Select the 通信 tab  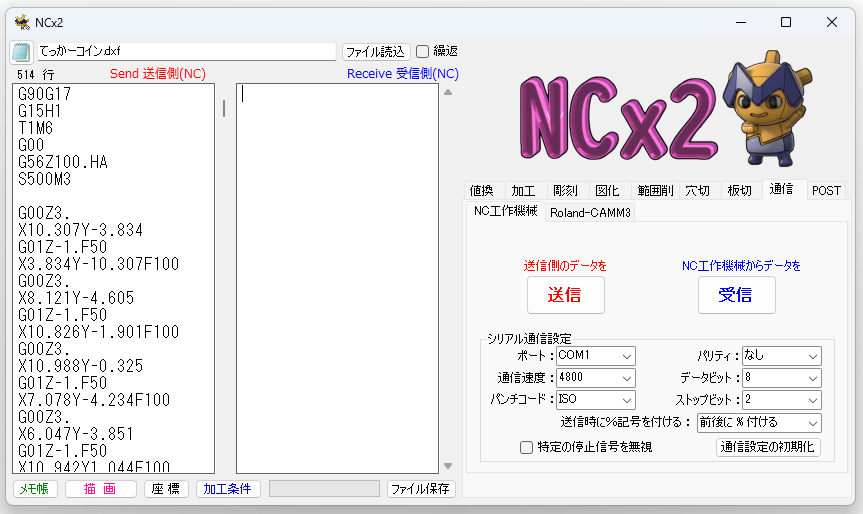(x=782, y=189)
